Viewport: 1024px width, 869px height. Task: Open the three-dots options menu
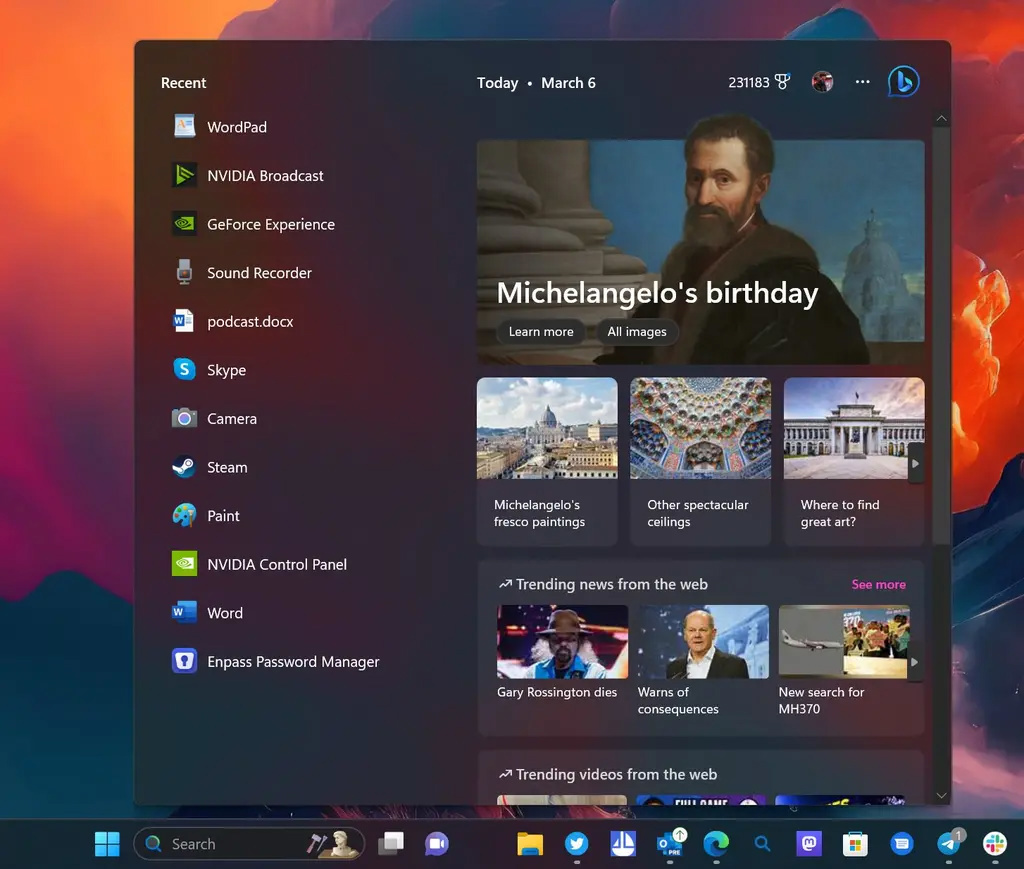click(x=863, y=82)
